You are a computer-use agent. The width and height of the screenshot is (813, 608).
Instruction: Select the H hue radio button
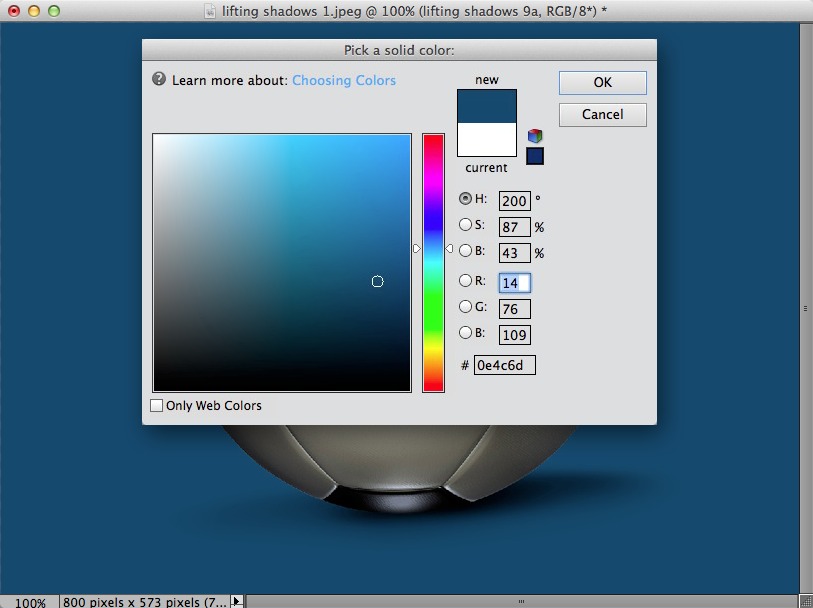pos(465,199)
